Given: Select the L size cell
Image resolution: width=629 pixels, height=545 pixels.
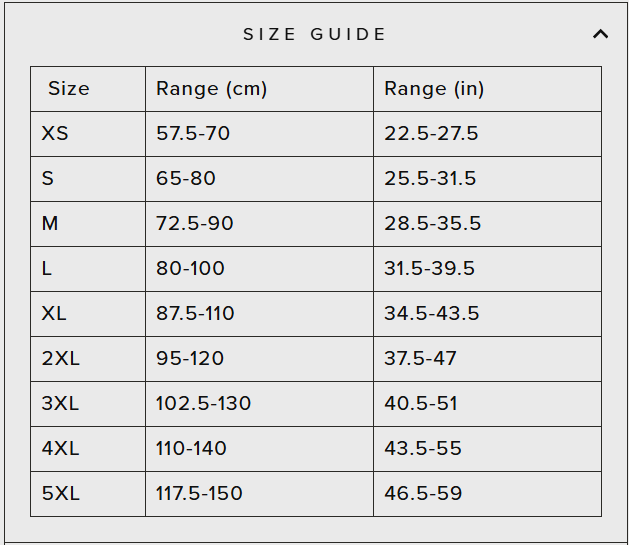Looking at the screenshot, I should click(x=47, y=269).
